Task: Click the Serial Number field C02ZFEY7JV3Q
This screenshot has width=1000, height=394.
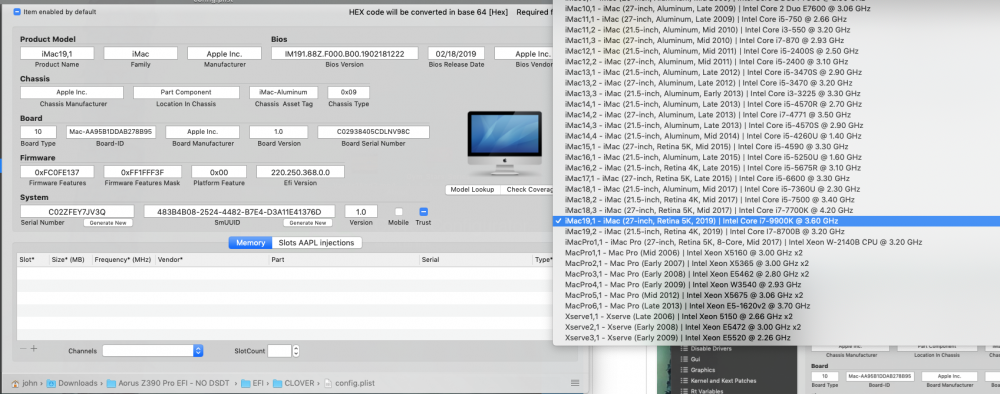Action: pos(77,211)
